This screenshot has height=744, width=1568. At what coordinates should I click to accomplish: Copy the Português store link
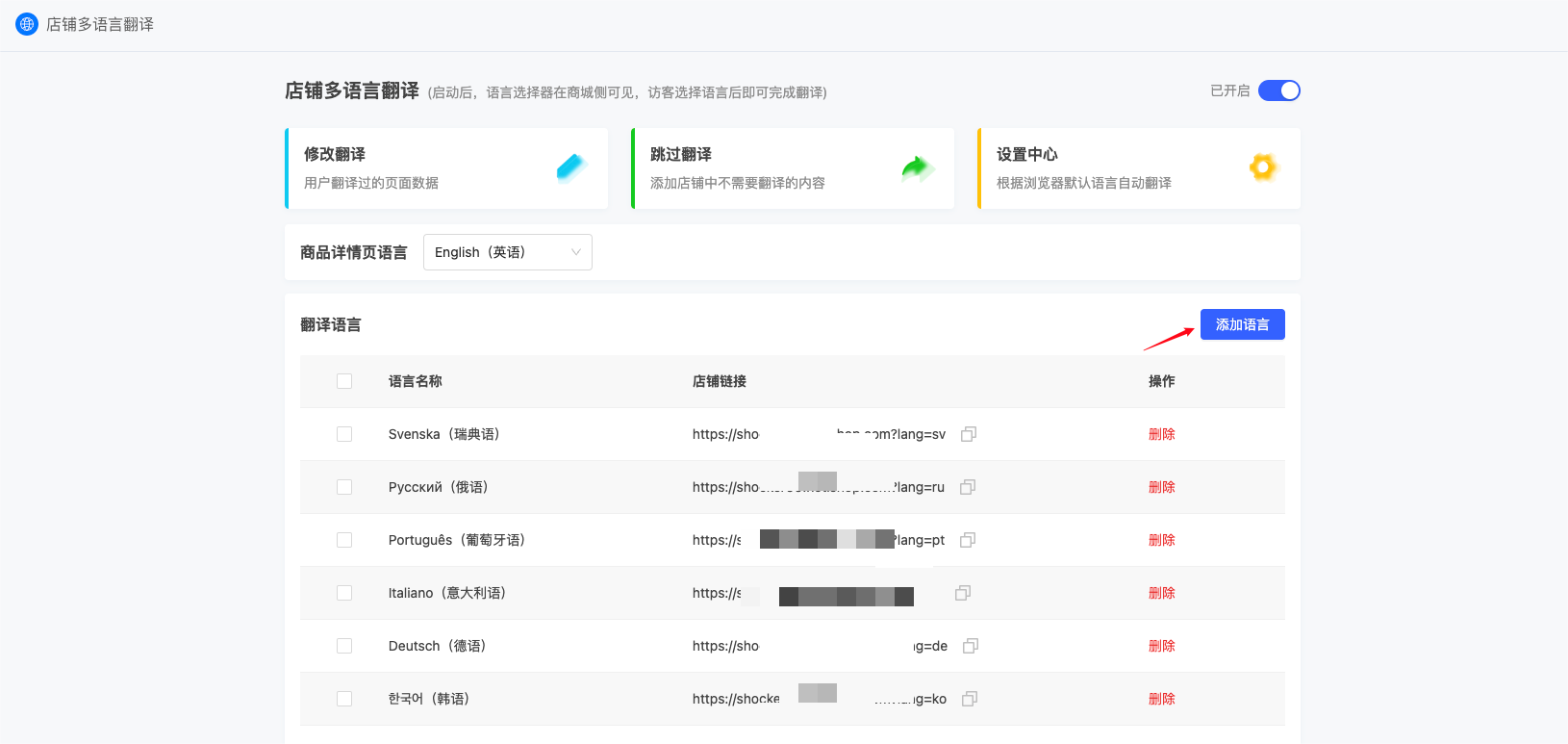[x=968, y=540]
